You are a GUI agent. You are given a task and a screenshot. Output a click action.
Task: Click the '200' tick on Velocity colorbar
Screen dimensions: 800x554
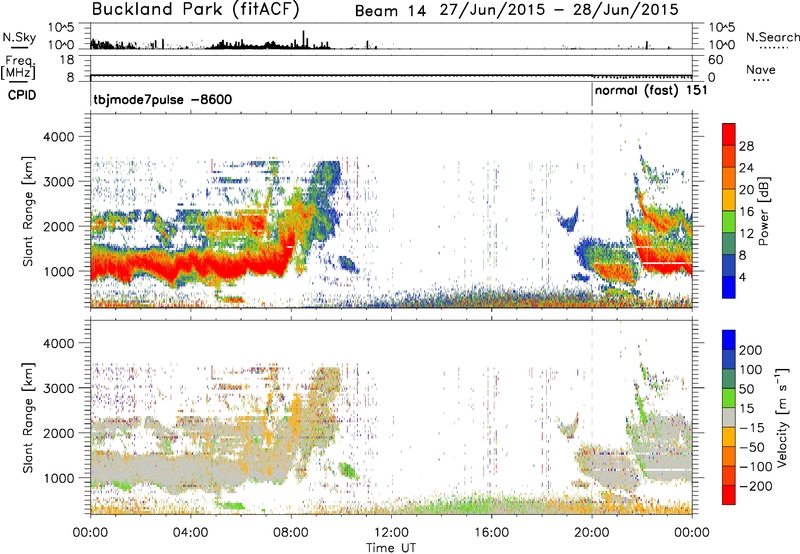point(751,350)
